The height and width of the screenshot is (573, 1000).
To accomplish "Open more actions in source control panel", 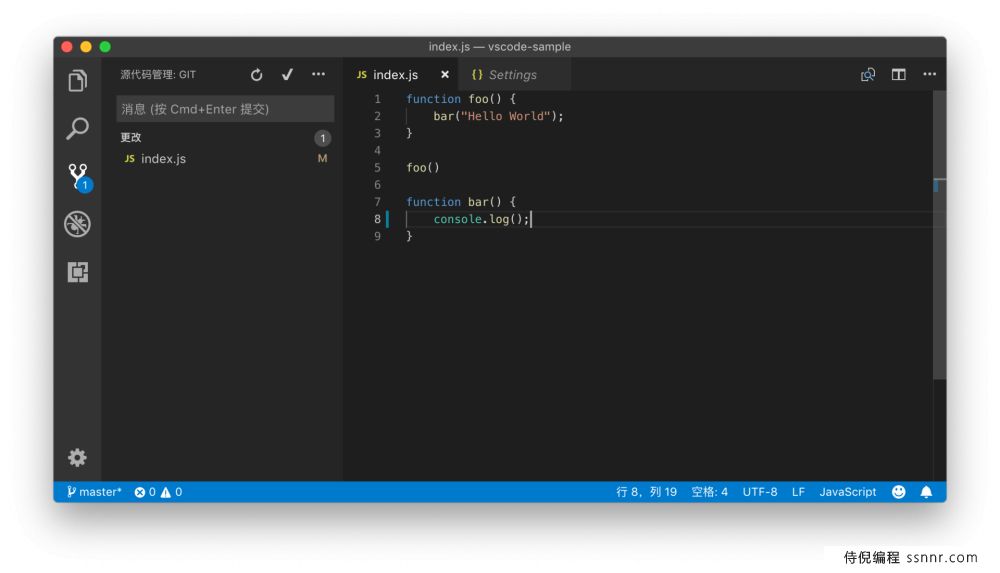I will pos(318,74).
